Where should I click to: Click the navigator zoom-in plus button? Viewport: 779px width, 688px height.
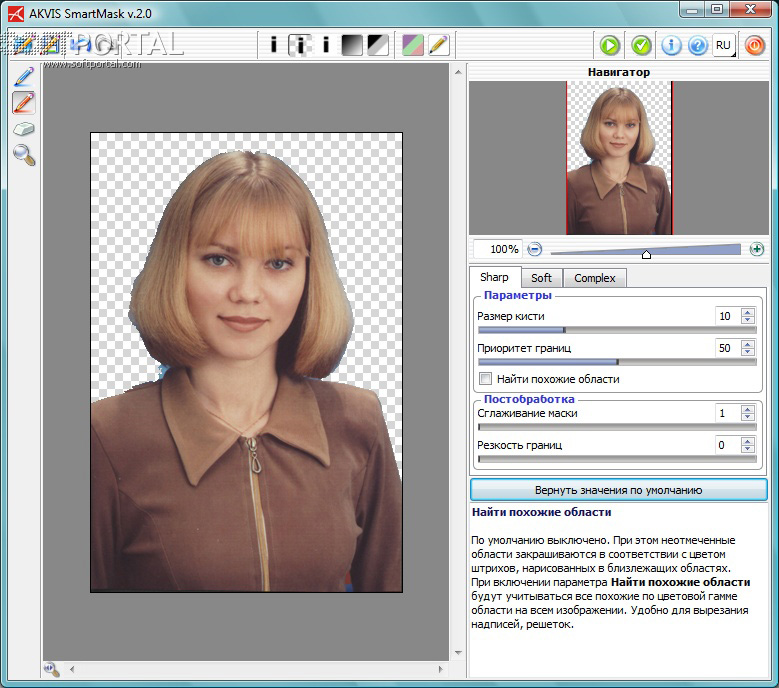(x=757, y=249)
